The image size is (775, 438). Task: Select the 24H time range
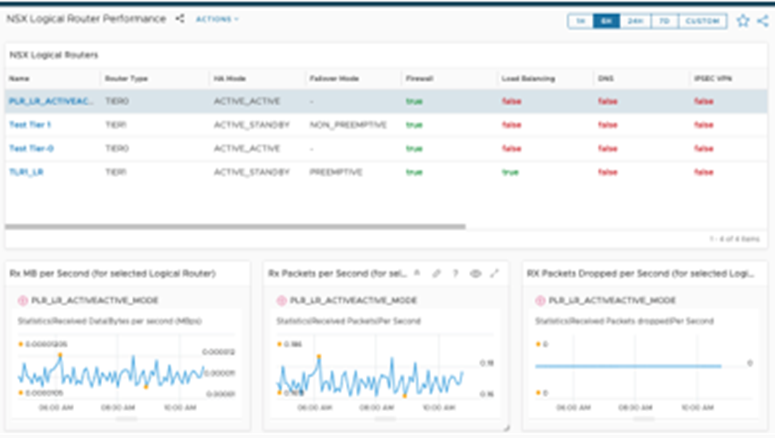[635, 21]
